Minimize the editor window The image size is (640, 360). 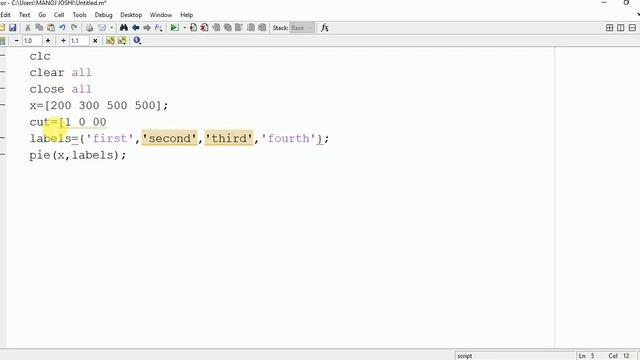[604, 3]
